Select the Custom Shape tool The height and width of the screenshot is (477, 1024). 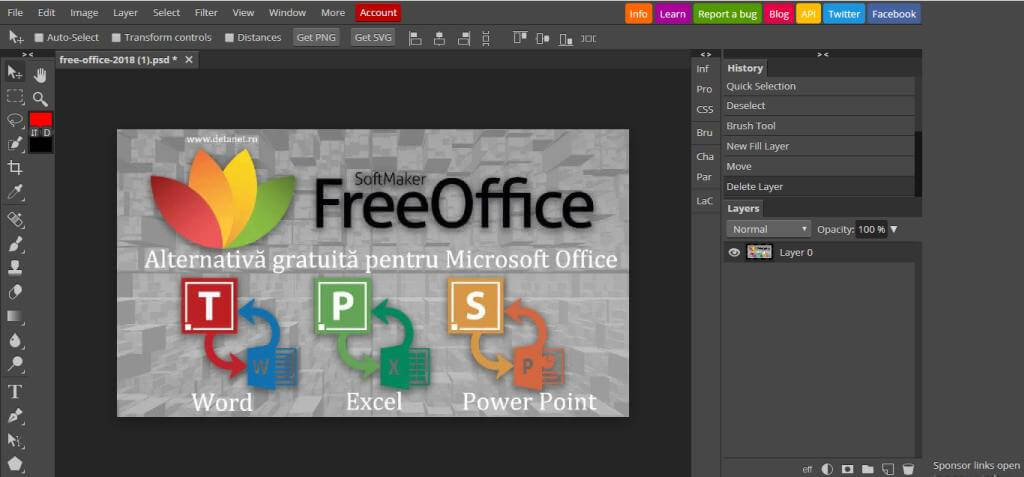click(x=14, y=465)
